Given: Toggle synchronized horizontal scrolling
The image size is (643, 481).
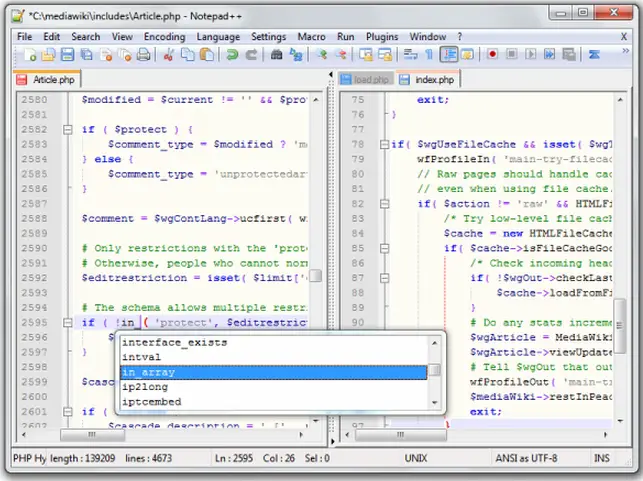Looking at the screenshot, I should point(385,55).
